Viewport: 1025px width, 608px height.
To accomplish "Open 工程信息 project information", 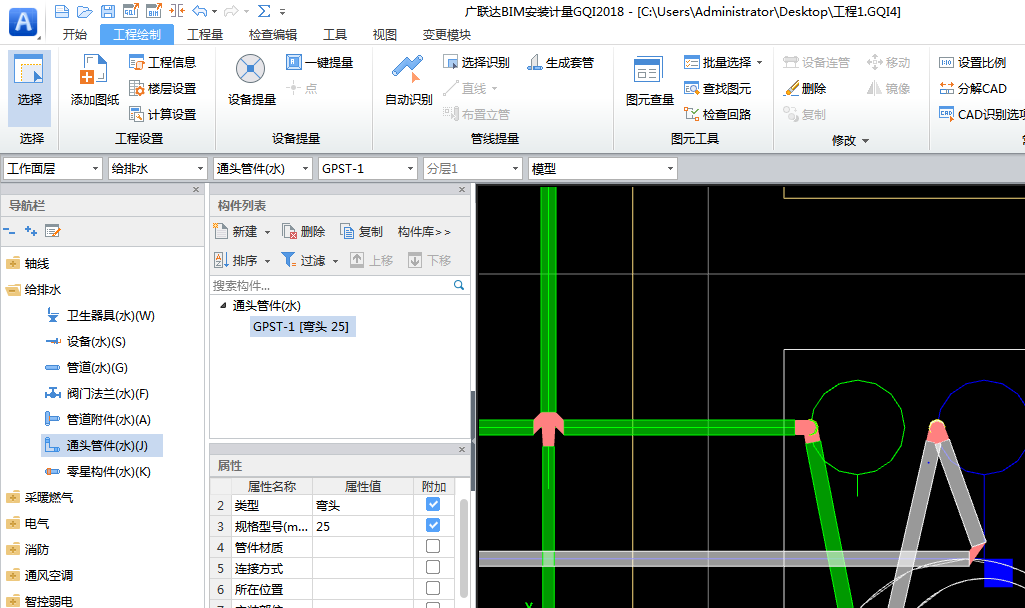I will (163, 62).
